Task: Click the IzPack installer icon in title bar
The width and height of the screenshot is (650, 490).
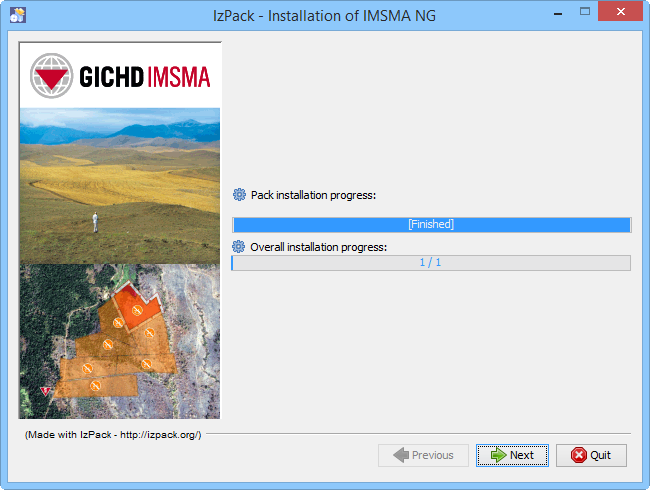Action: [x=17, y=15]
